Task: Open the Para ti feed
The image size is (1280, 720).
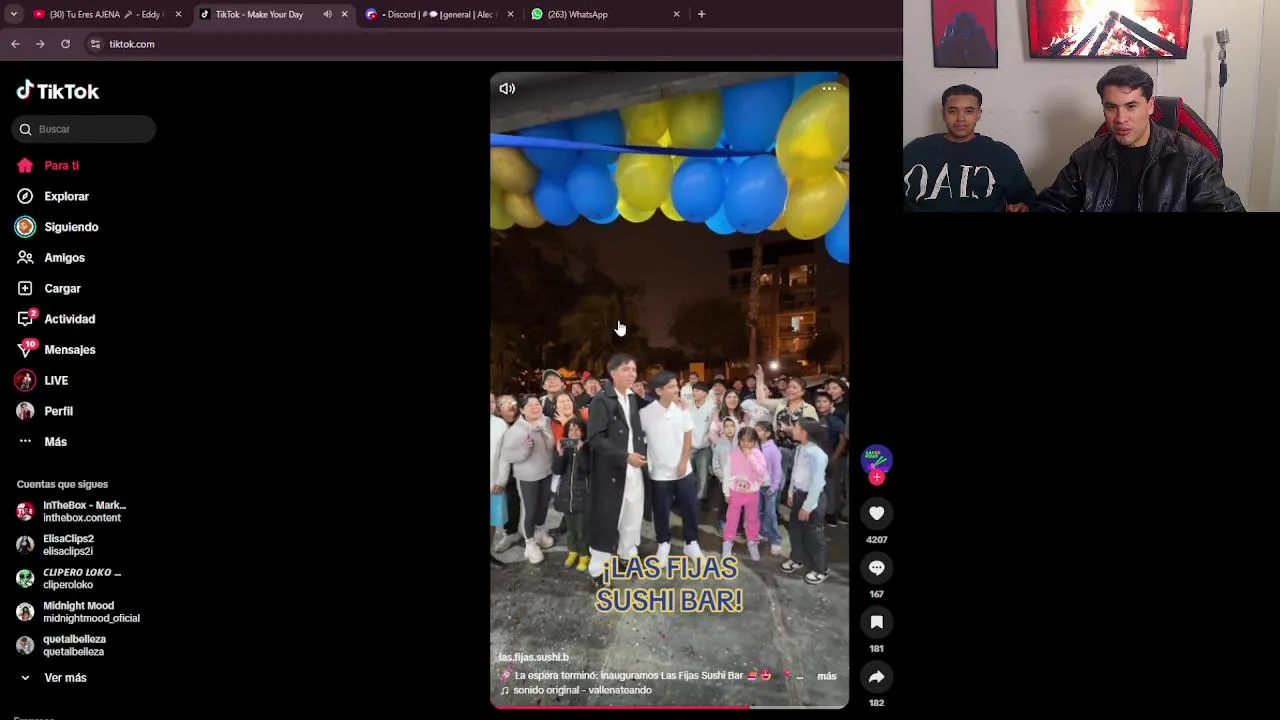Action: tap(61, 166)
